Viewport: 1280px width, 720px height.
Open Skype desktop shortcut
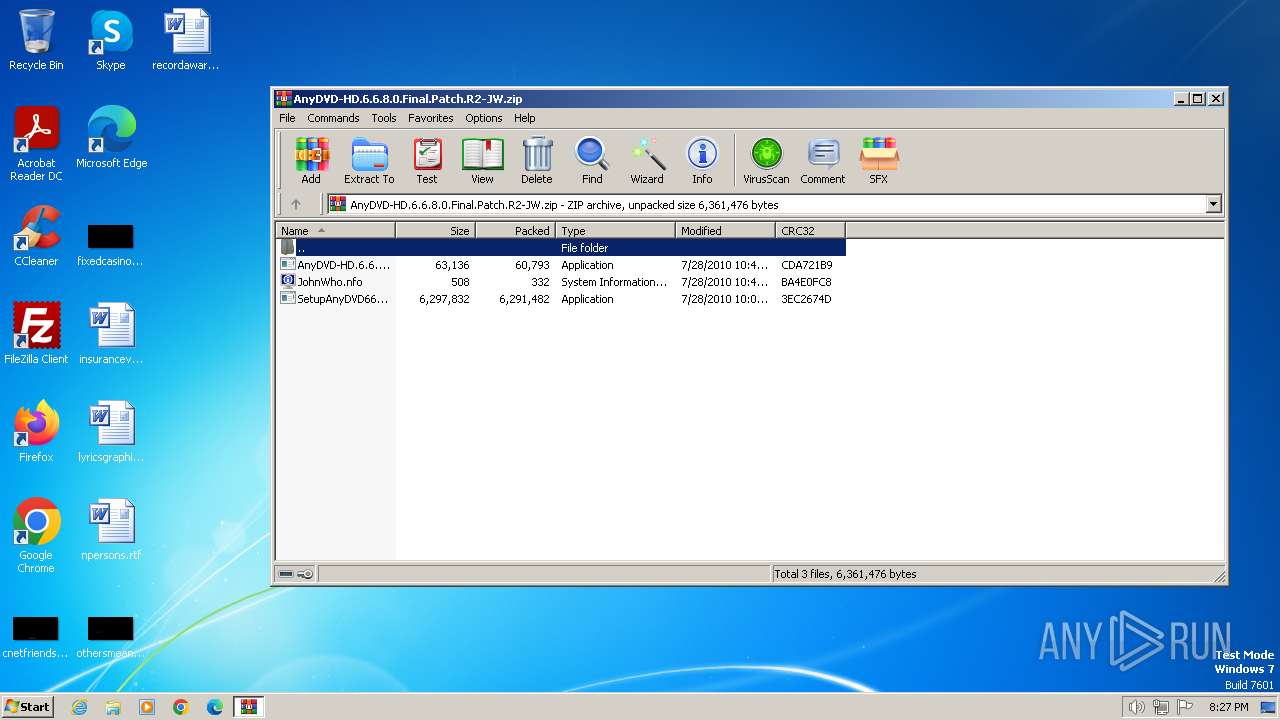tap(110, 40)
